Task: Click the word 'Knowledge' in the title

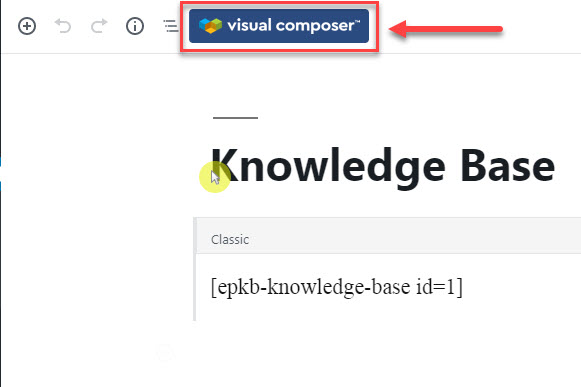Action: pos(328,168)
